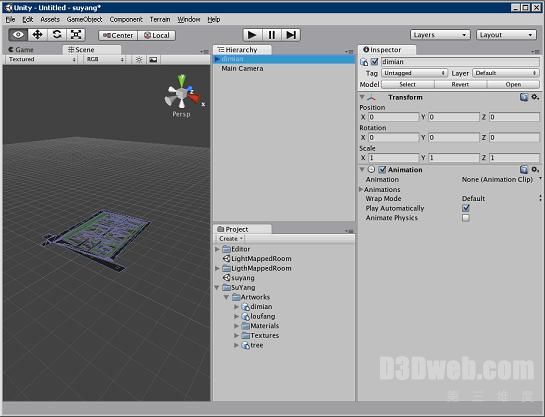Click the Persp label under gizmo
Viewport: 545px width, 417px height.
[181, 114]
